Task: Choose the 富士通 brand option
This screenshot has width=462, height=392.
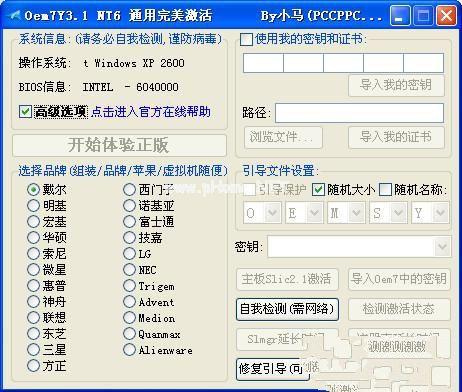Action: (129, 222)
